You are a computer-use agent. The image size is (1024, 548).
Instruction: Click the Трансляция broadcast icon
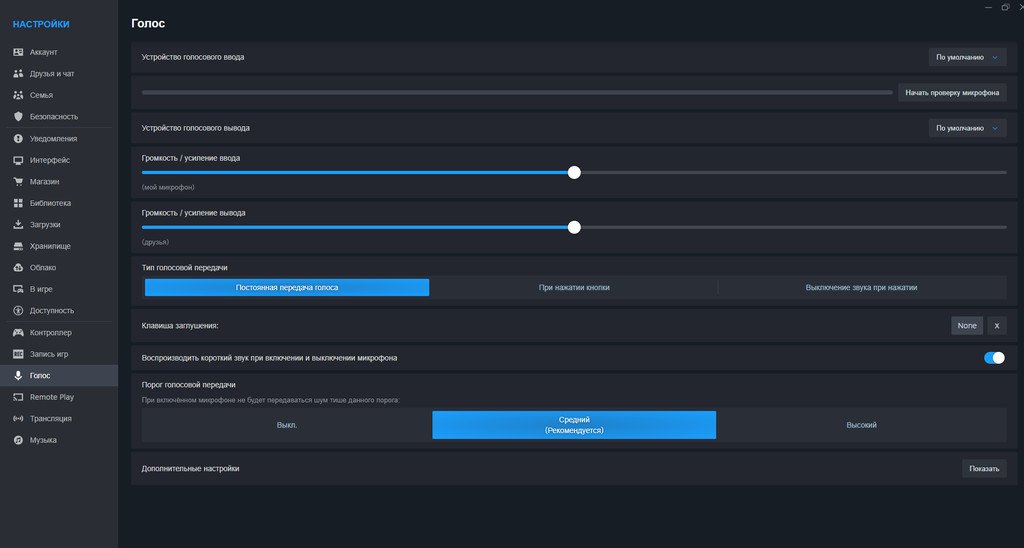click(18, 419)
